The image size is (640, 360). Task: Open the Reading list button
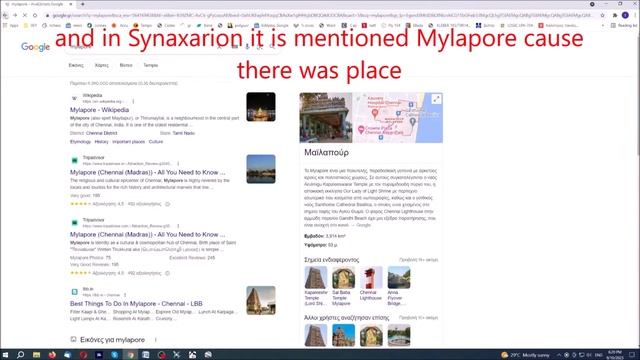point(624,25)
